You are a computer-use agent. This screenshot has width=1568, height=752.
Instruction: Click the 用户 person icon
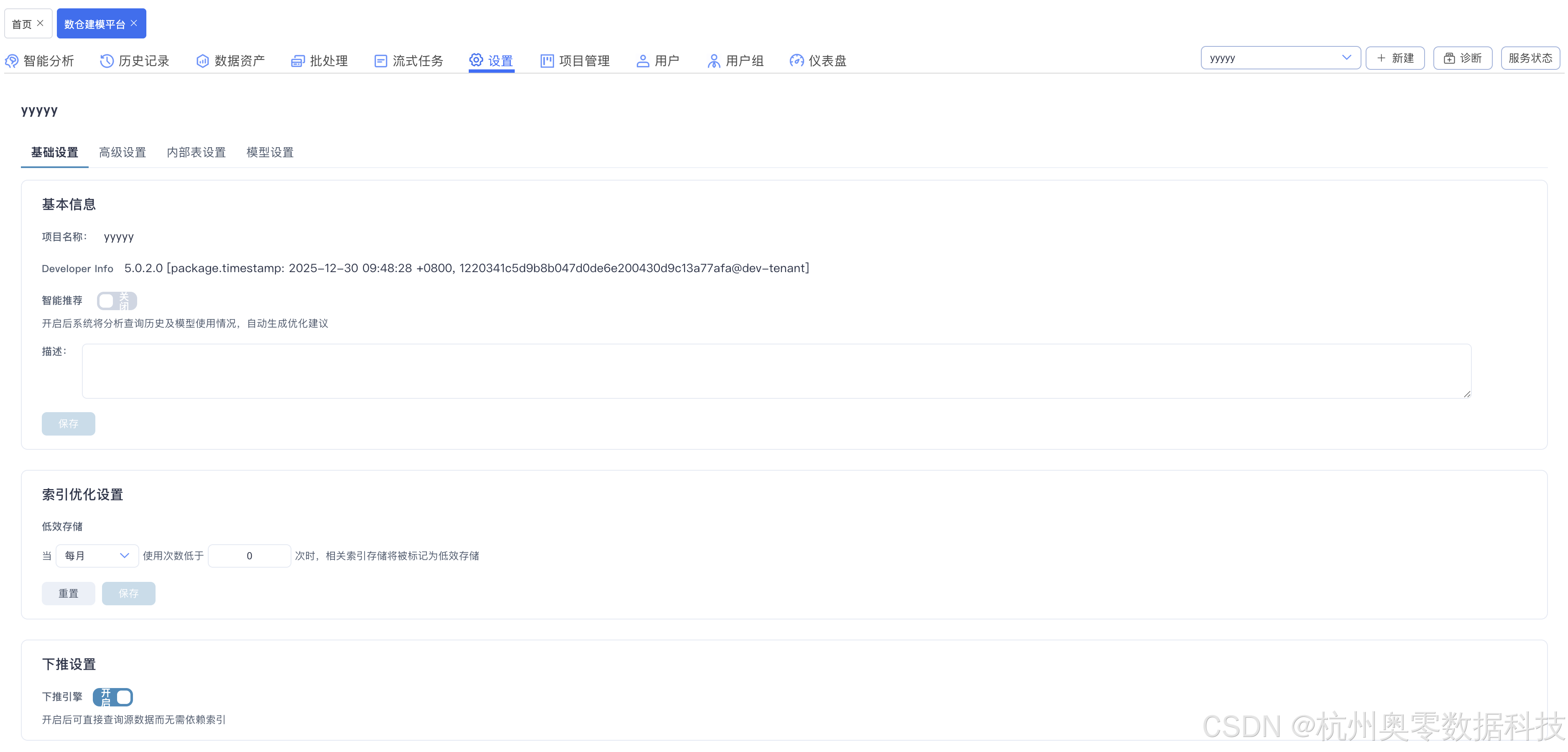point(643,61)
